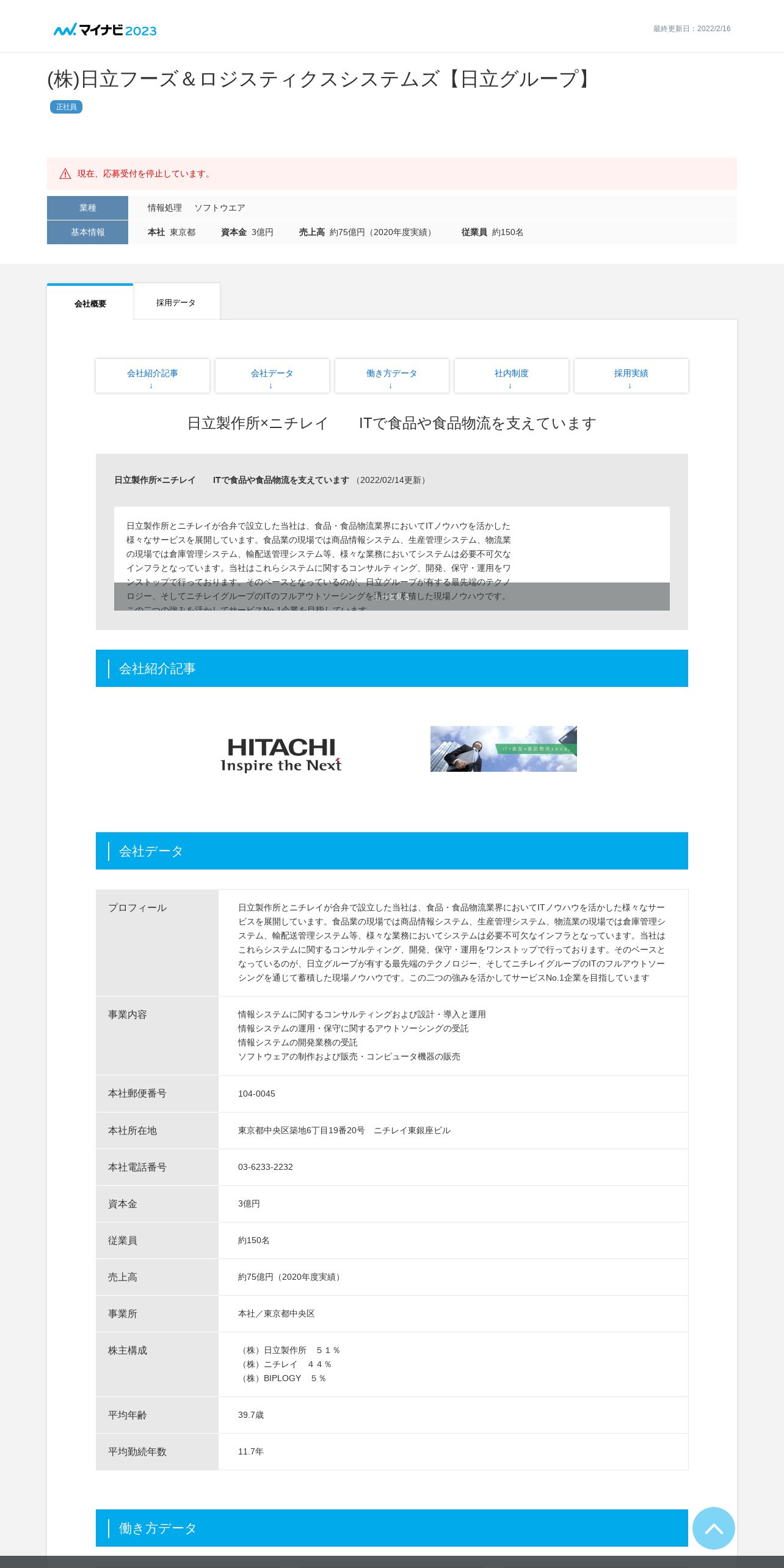Switch to the 採用データ tab
Screen dimensions: 784x1568
(x=176, y=302)
